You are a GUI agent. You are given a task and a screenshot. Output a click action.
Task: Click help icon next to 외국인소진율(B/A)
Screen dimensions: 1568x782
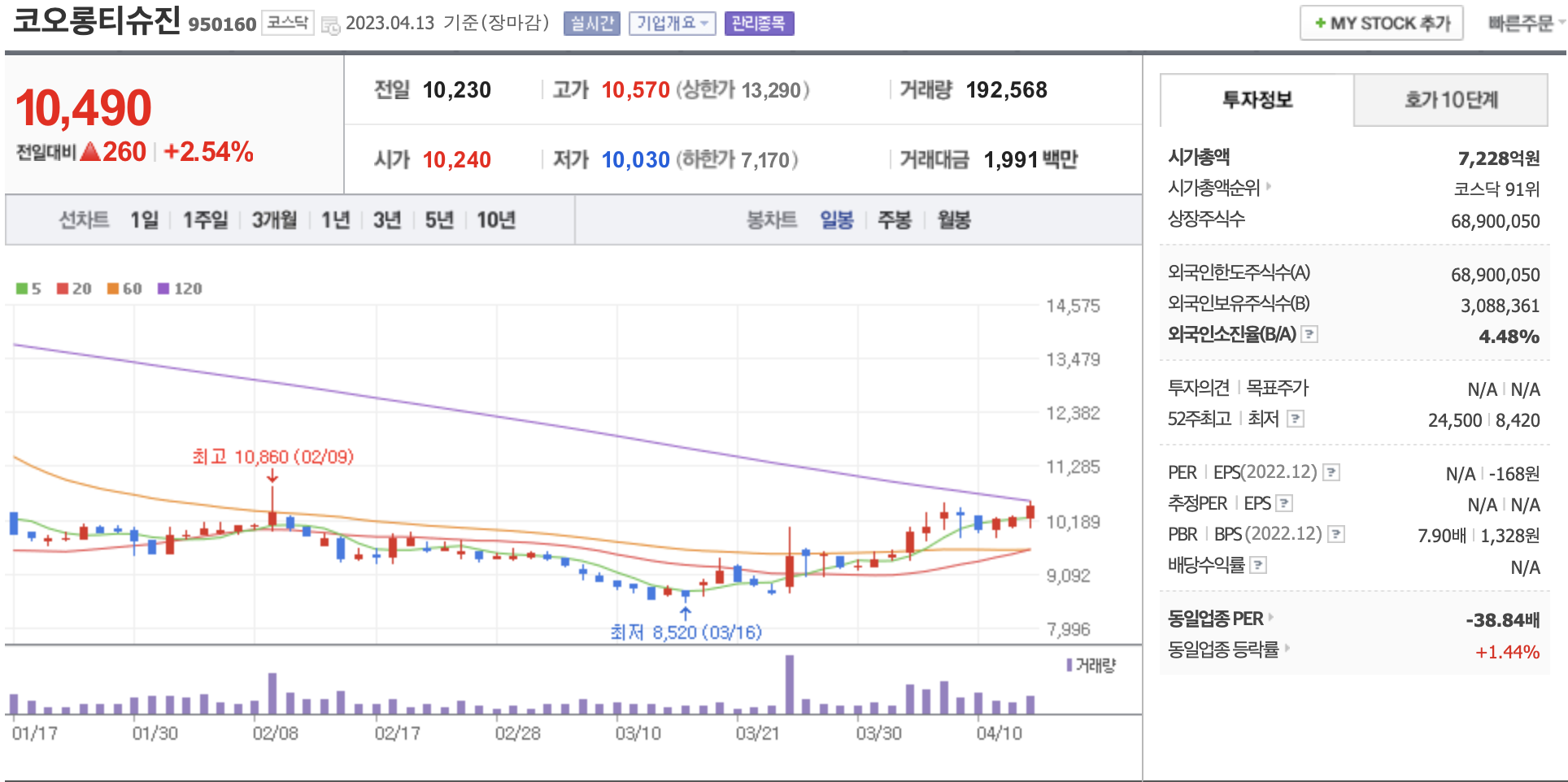[1309, 334]
